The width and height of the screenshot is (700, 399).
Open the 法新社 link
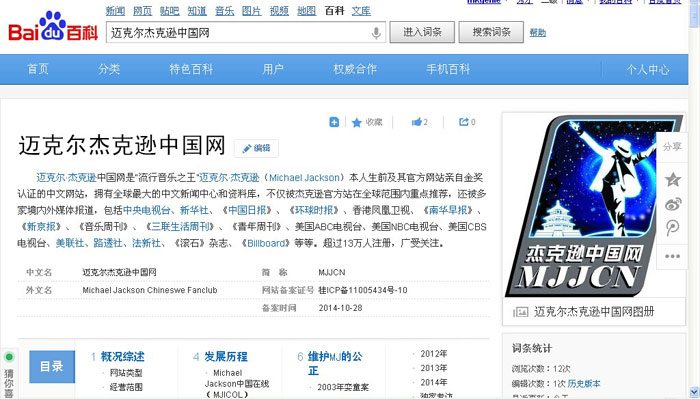click(x=146, y=243)
